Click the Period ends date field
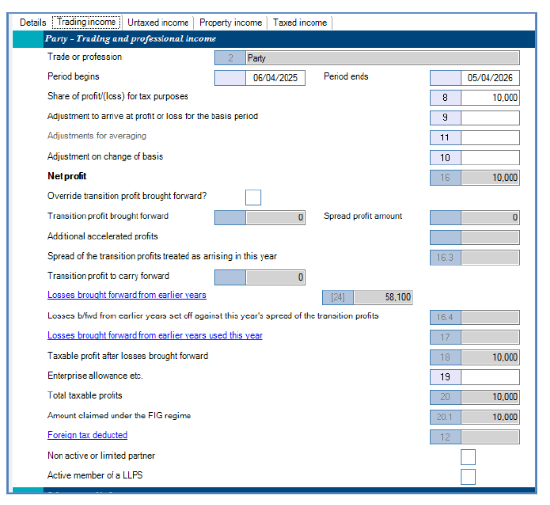Viewport: 550px width, 505px height. click(490, 78)
